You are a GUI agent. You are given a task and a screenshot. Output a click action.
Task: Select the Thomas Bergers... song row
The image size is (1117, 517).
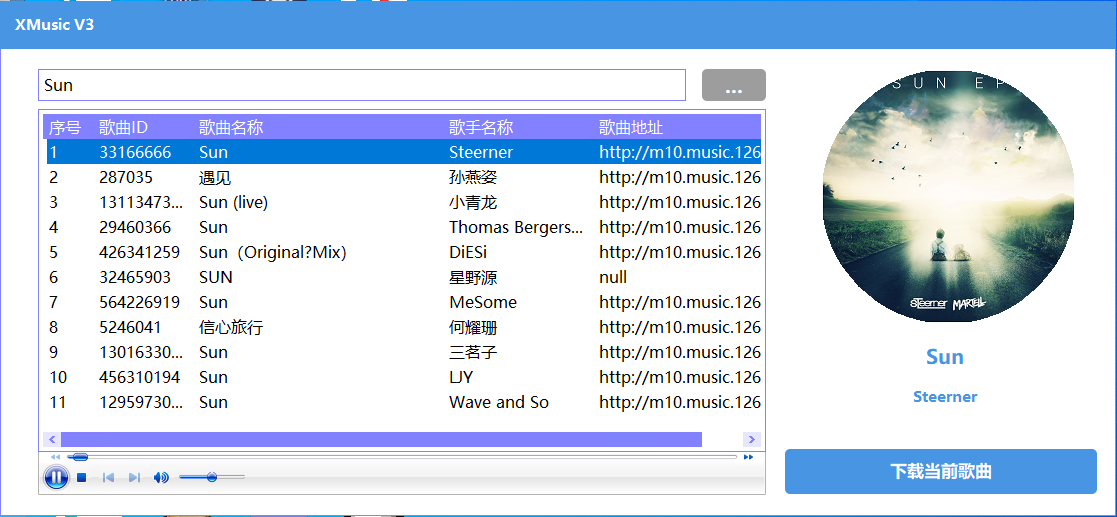pos(404,227)
